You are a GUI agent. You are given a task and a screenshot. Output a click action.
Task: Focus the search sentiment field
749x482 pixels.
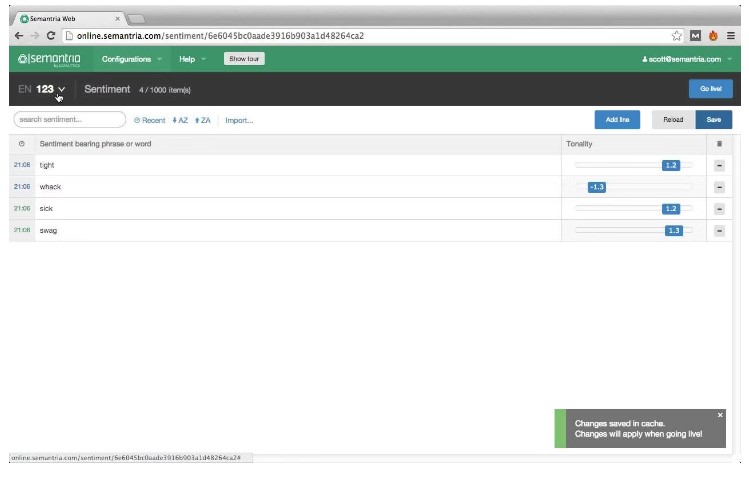coord(70,119)
